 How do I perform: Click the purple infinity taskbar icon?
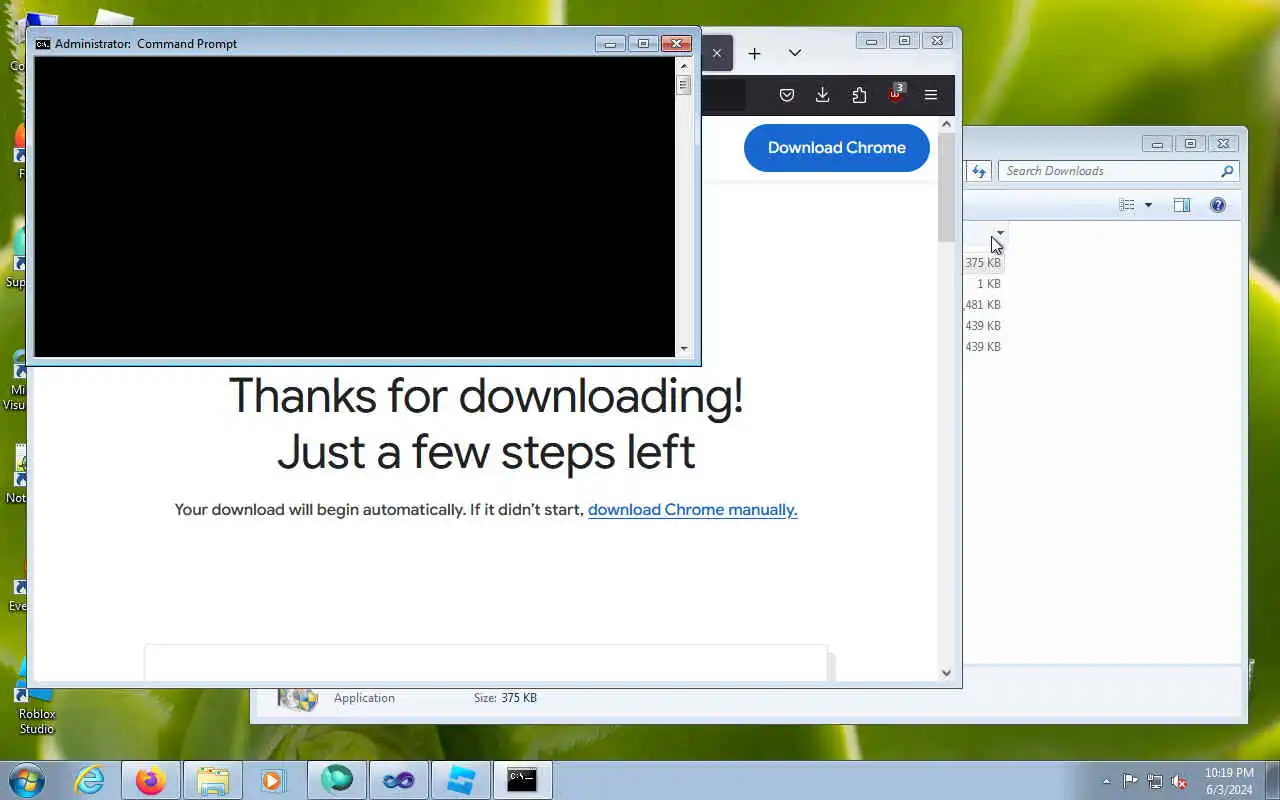399,780
